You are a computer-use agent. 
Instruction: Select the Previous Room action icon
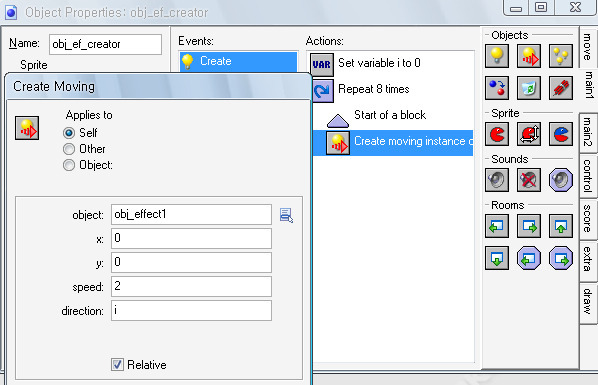pos(497,226)
